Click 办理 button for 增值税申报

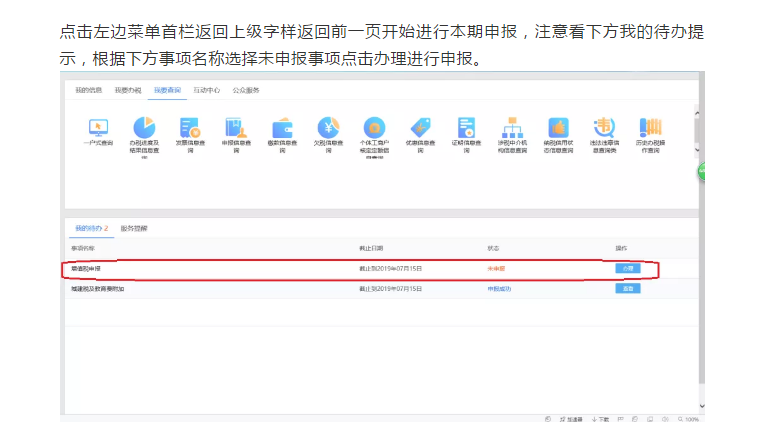pos(628,268)
